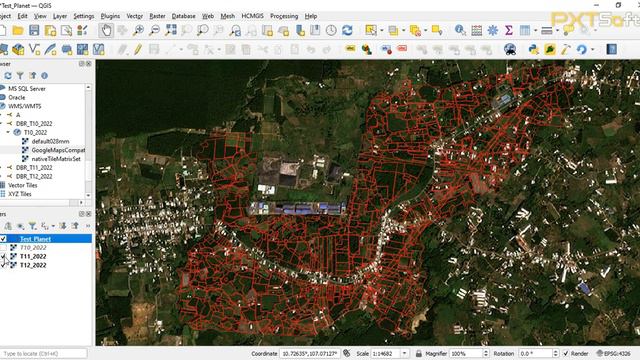Click the Select Features by area tool
The height and width of the screenshot is (360, 640).
371,31
